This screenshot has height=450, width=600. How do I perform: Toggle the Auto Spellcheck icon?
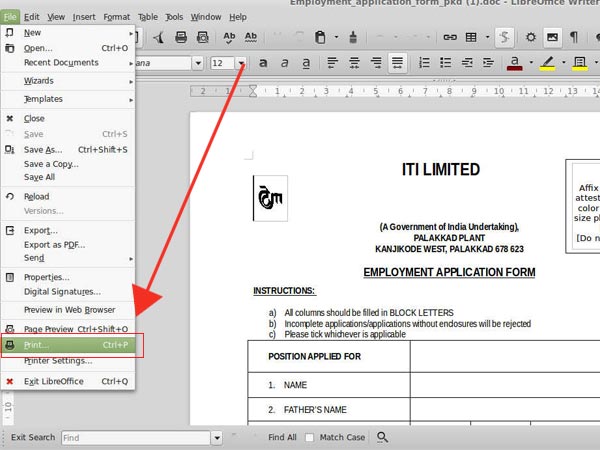click(x=251, y=37)
